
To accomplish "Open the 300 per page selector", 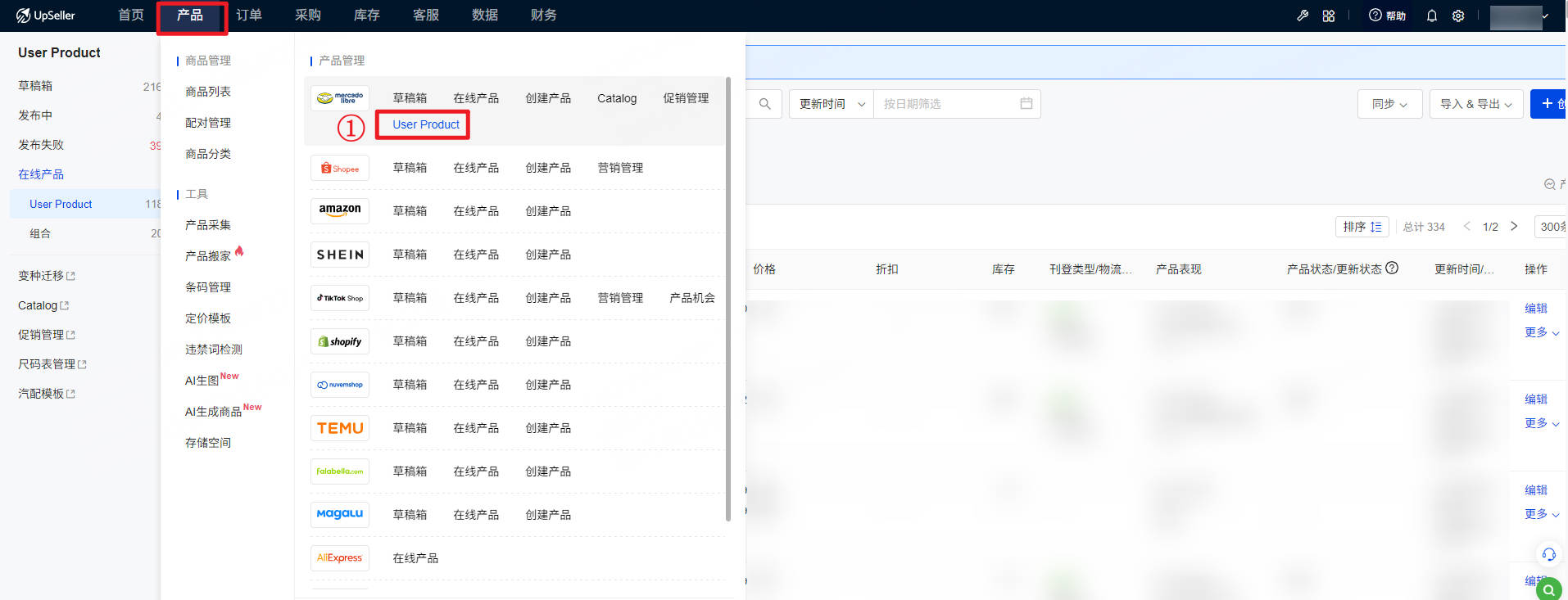I will 1551,227.
